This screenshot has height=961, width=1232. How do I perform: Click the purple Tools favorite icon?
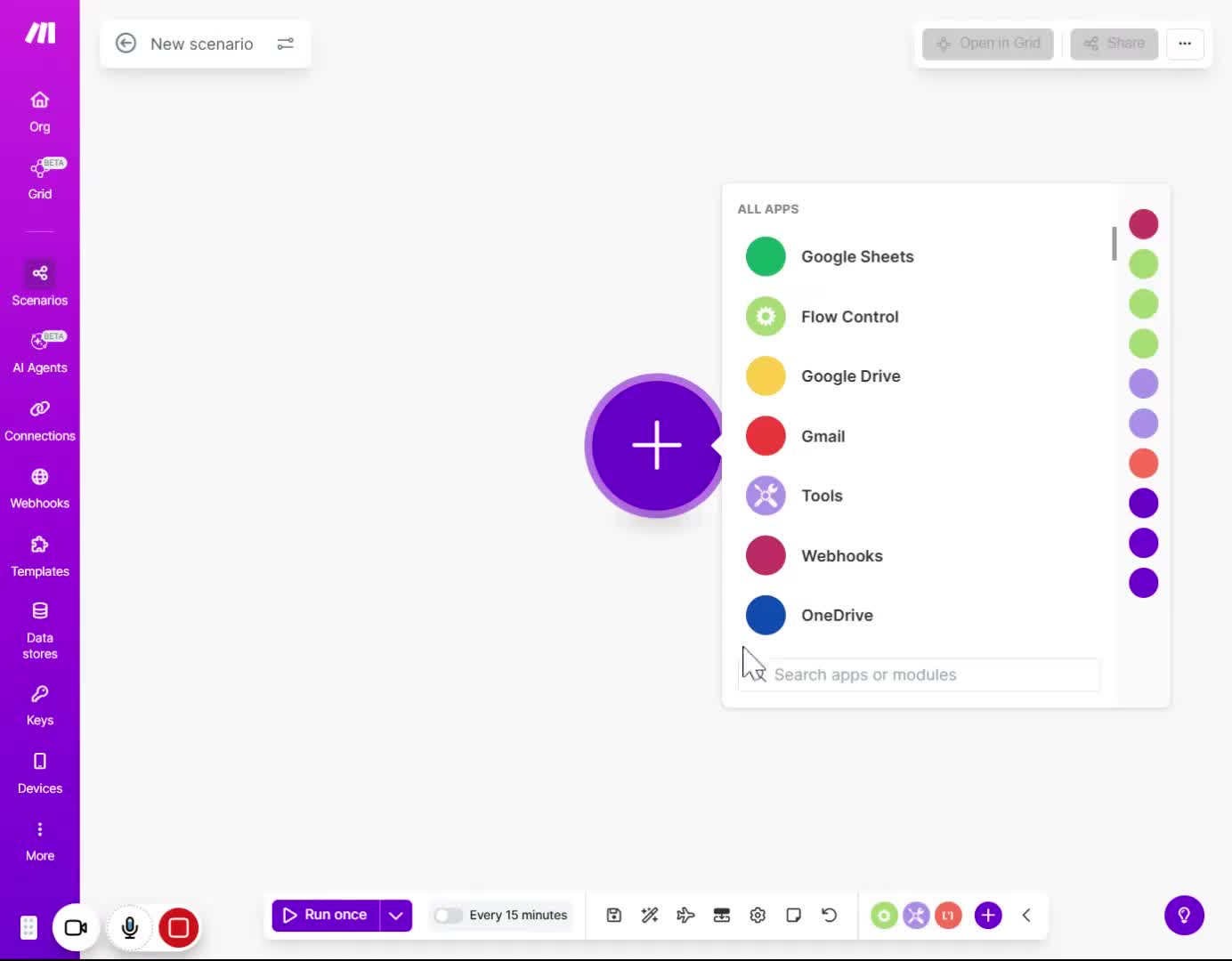click(x=916, y=916)
